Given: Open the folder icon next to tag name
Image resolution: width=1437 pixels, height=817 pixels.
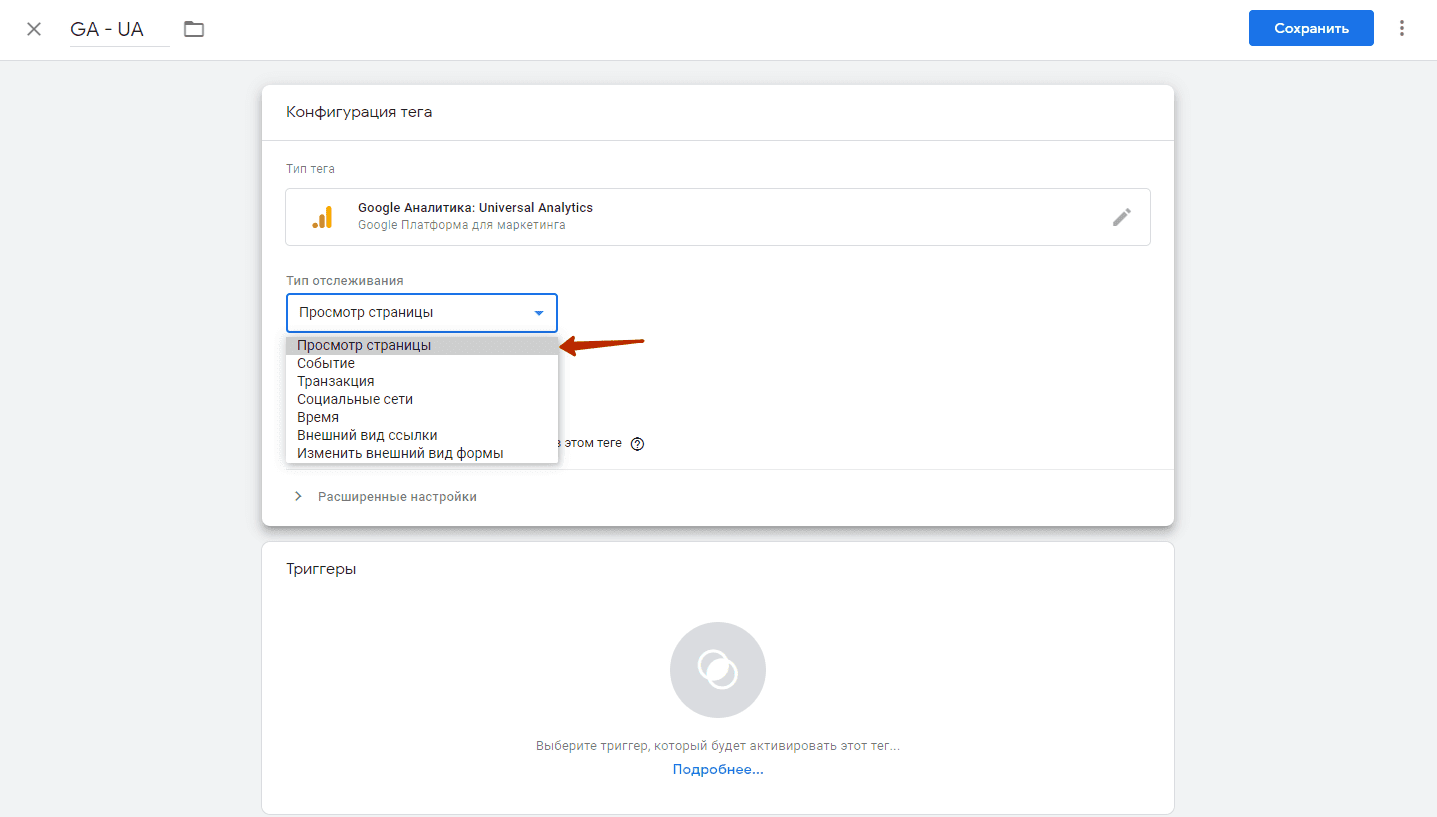Looking at the screenshot, I should (194, 29).
